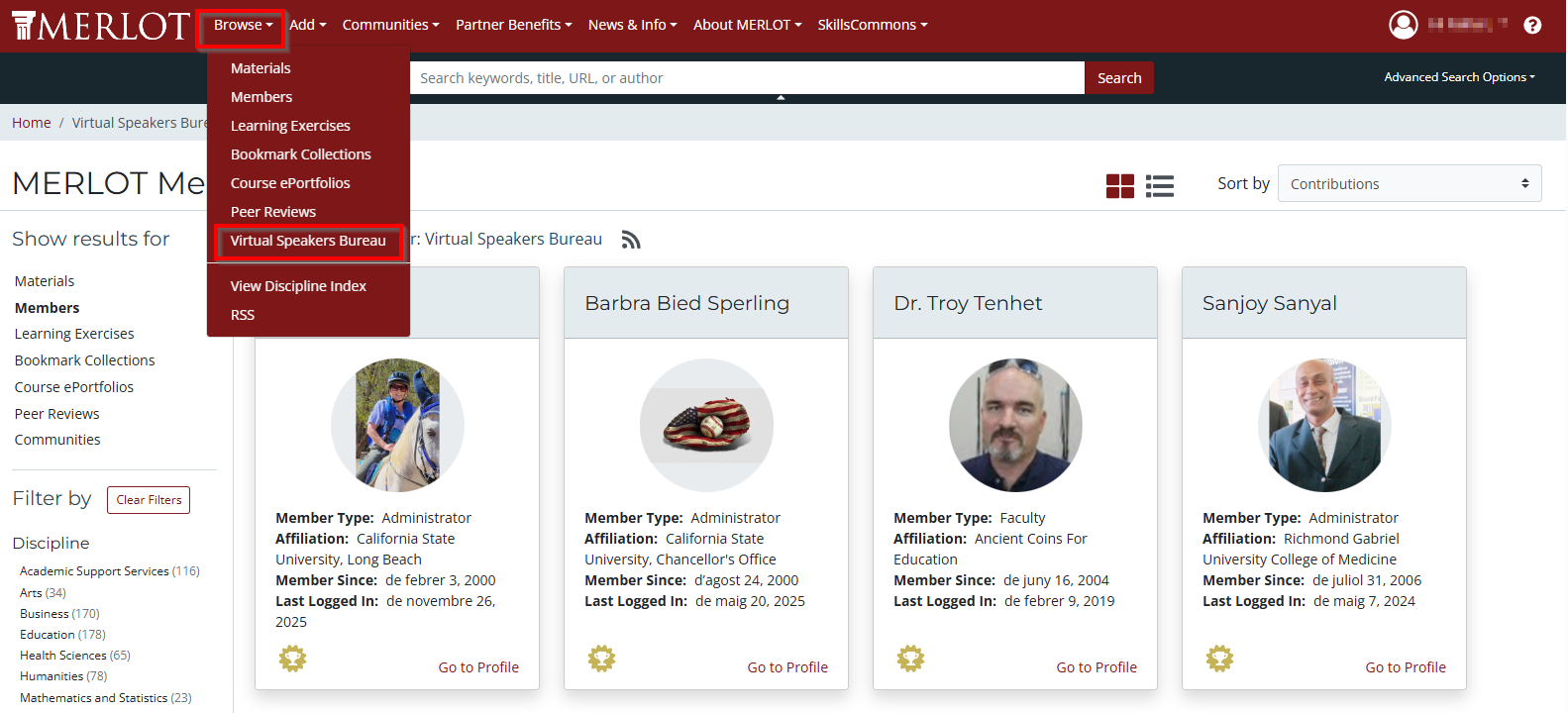The height and width of the screenshot is (713, 1568).
Task: Click the Search button
Action: pos(1119,78)
